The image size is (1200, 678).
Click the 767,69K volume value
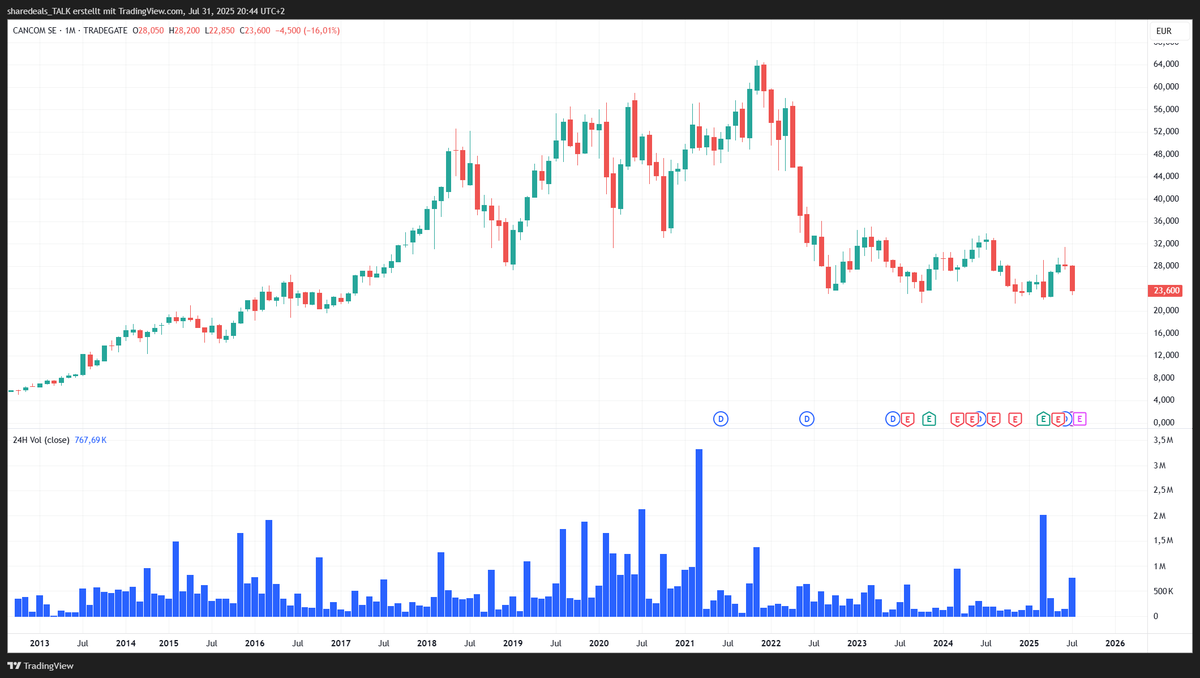(91, 440)
